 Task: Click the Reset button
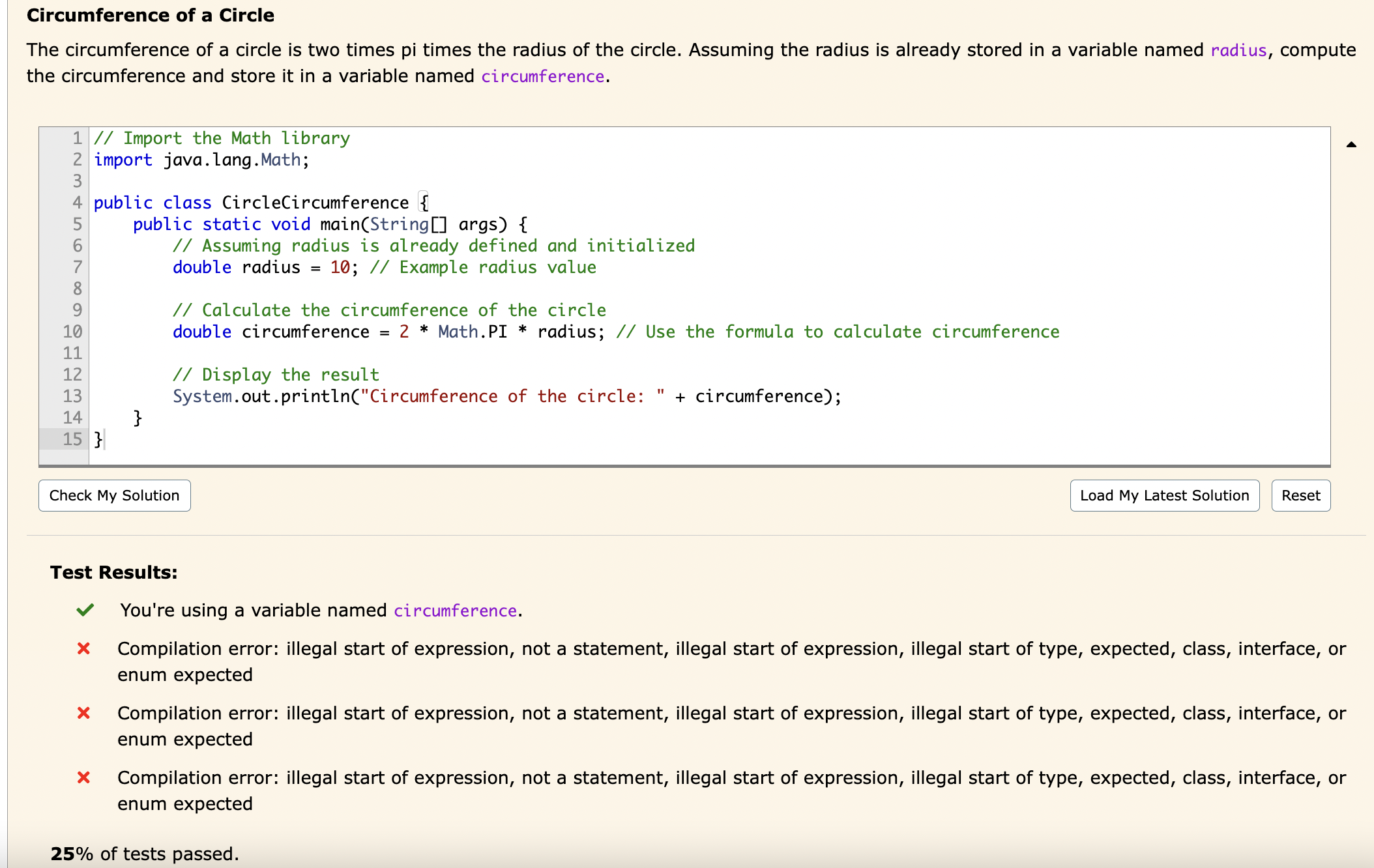(x=1300, y=495)
